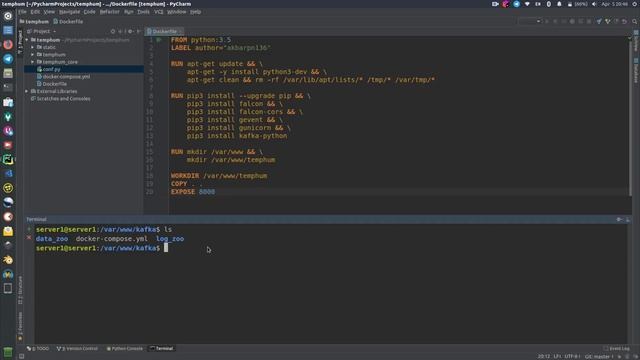Click the Wi-Fi icon in system tray
This screenshot has height=360, width=640.
coord(527,4)
